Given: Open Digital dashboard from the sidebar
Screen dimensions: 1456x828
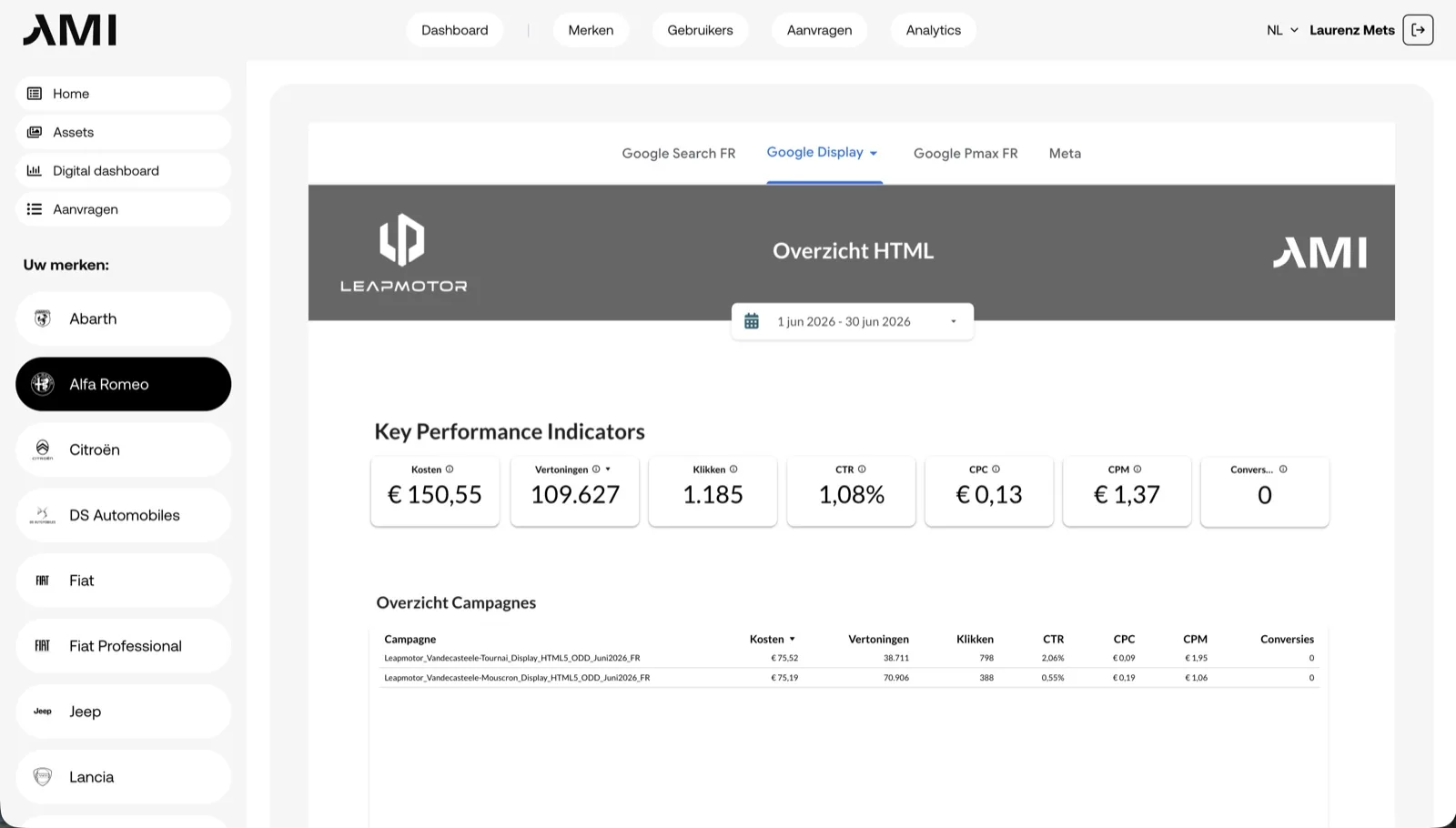Looking at the screenshot, I should click(123, 170).
